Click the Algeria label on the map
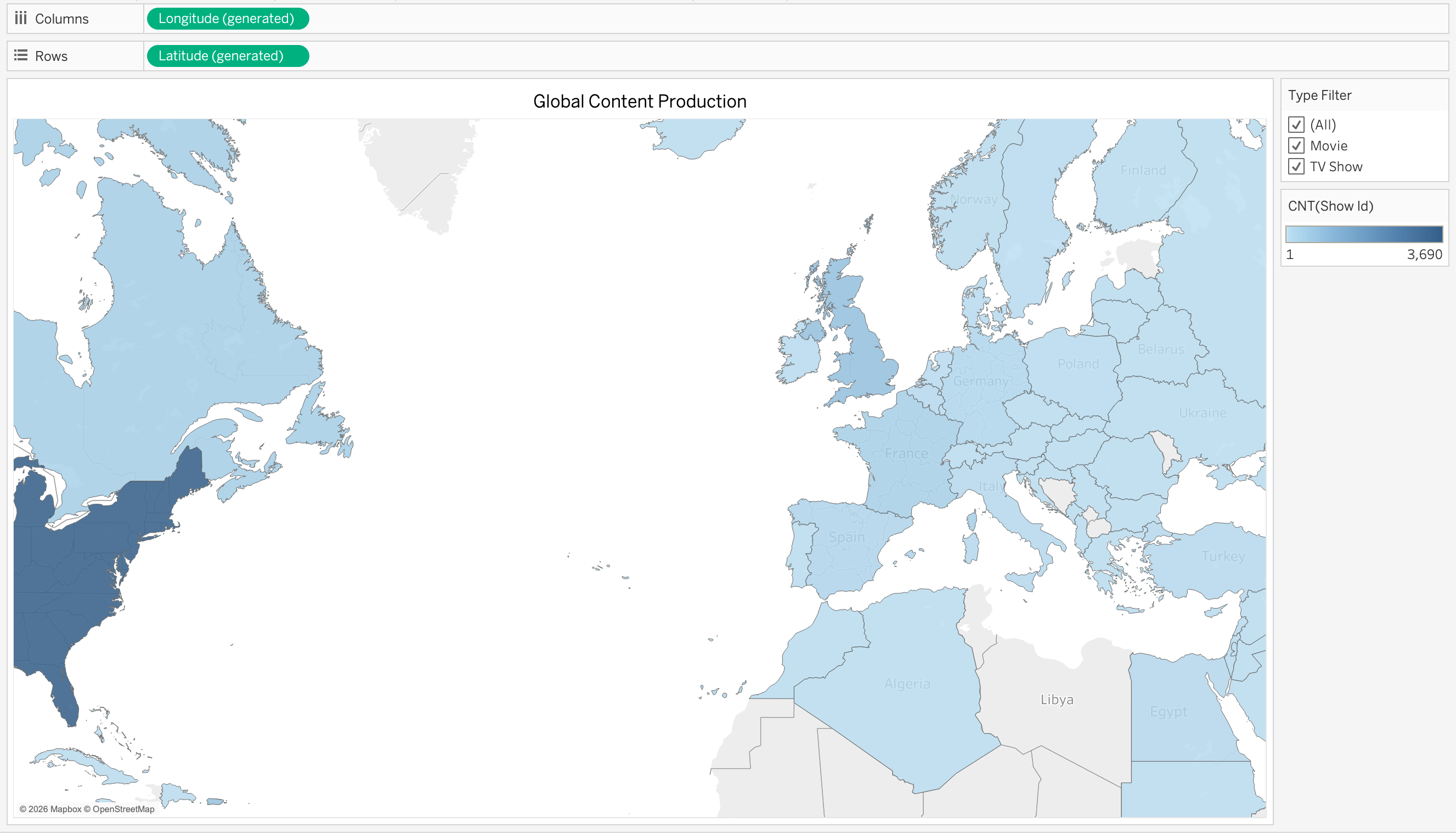This screenshot has width=1456, height=833. pyautogui.click(x=907, y=684)
